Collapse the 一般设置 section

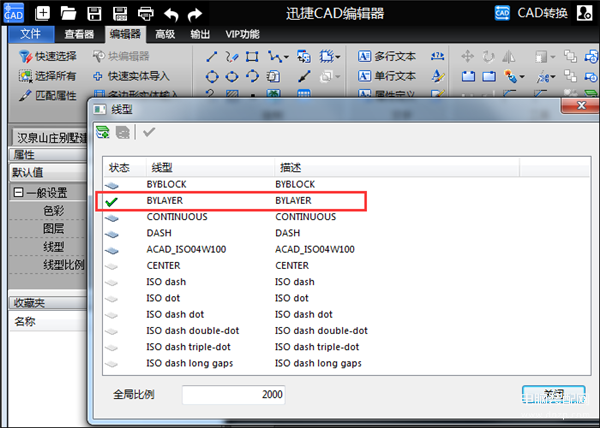(x=18, y=192)
